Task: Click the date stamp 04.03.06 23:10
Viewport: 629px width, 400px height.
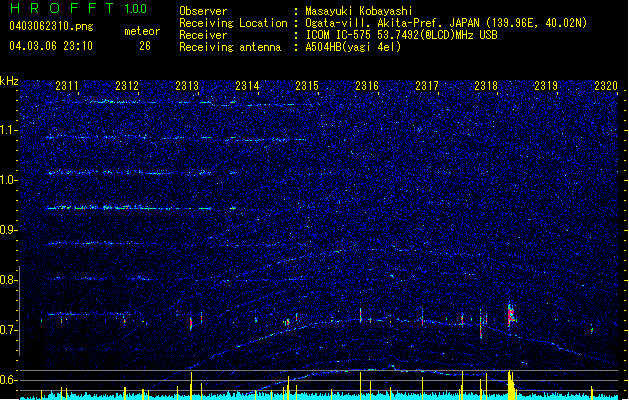Action: [51, 46]
